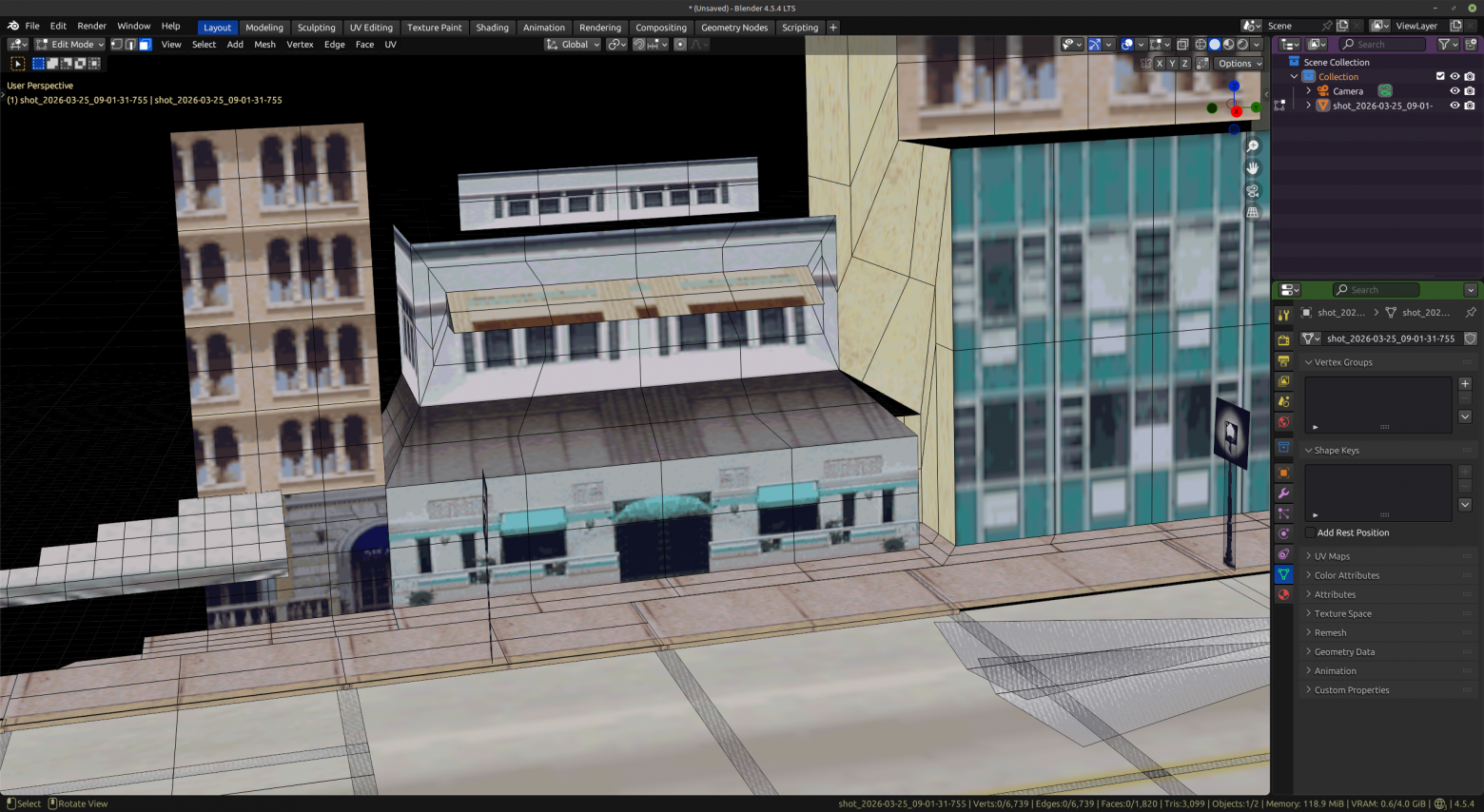Add a new vertex group with plus button
This screenshot has width=1484, height=812.
1465,384
